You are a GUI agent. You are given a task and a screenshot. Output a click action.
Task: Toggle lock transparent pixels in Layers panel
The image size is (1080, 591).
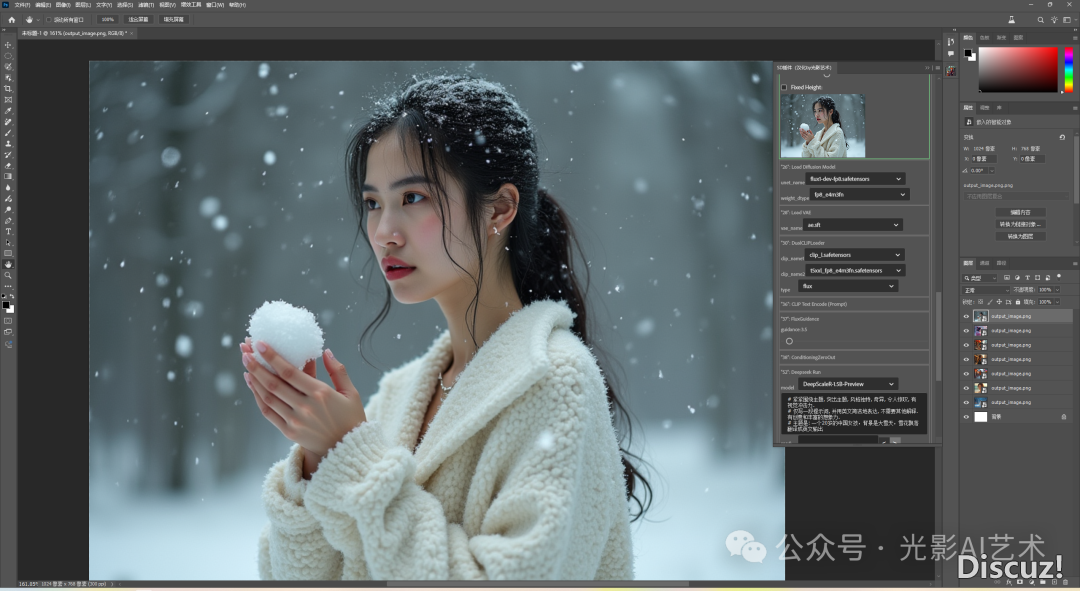click(x=981, y=302)
